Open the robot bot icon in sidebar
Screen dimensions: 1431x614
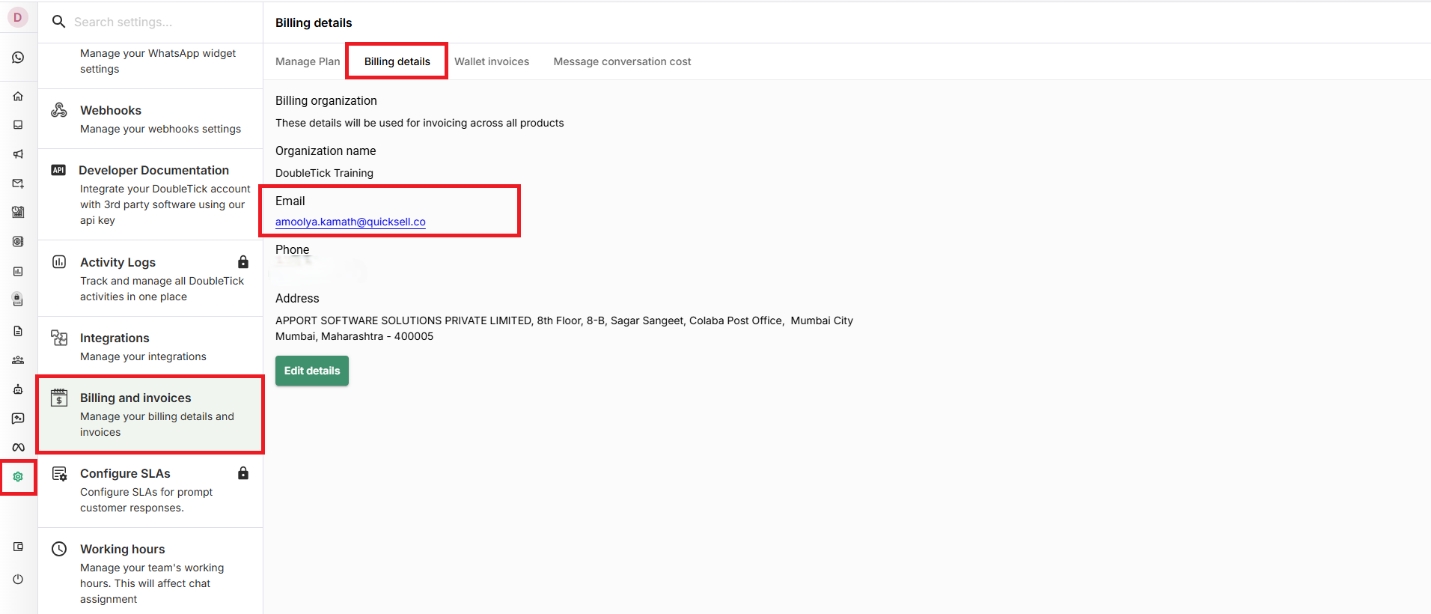(18, 389)
